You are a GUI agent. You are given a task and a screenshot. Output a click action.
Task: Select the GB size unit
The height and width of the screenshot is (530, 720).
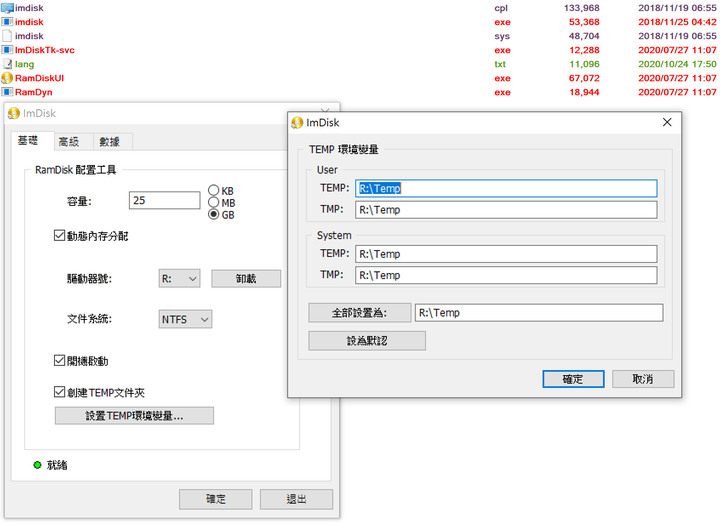click(214, 214)
